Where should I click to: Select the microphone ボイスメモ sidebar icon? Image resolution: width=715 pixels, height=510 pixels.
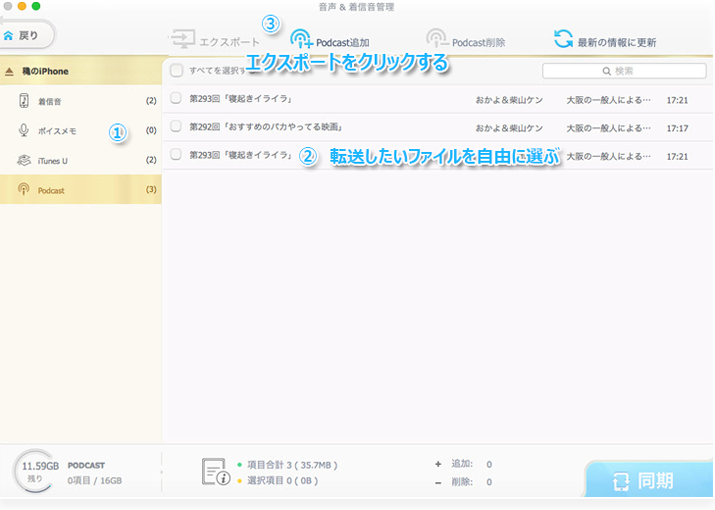24,131
